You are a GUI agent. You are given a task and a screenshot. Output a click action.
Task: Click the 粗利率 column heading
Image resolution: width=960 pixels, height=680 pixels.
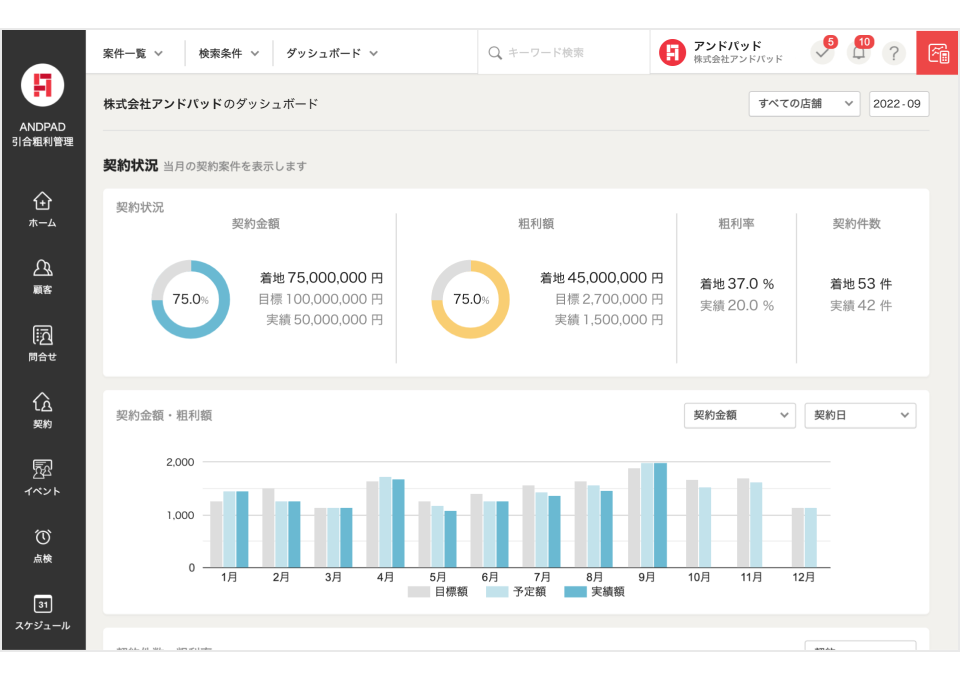(737, 224)
